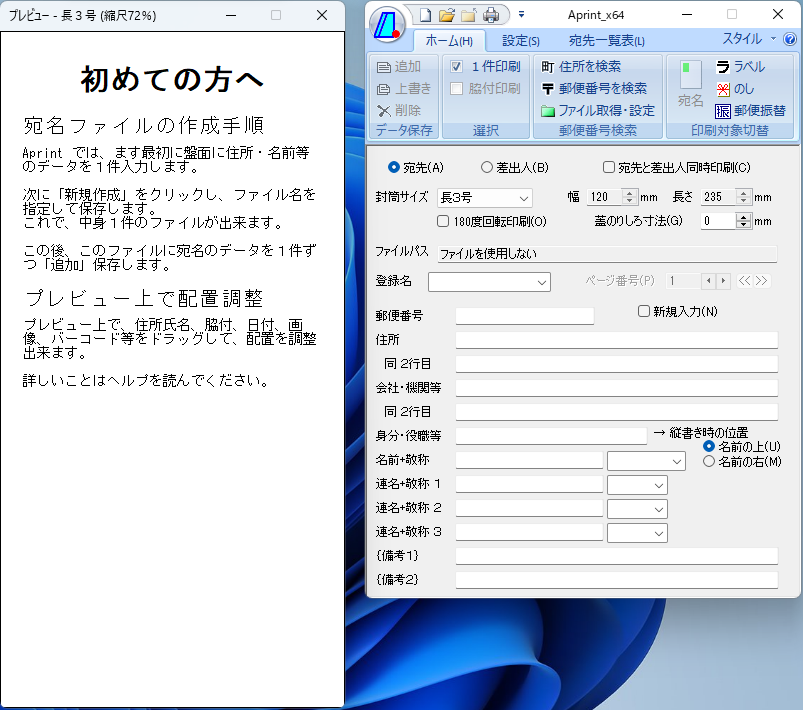Click the {備考2} input field
The width and height of the screenshot is (803, 710).
point(617,580)
